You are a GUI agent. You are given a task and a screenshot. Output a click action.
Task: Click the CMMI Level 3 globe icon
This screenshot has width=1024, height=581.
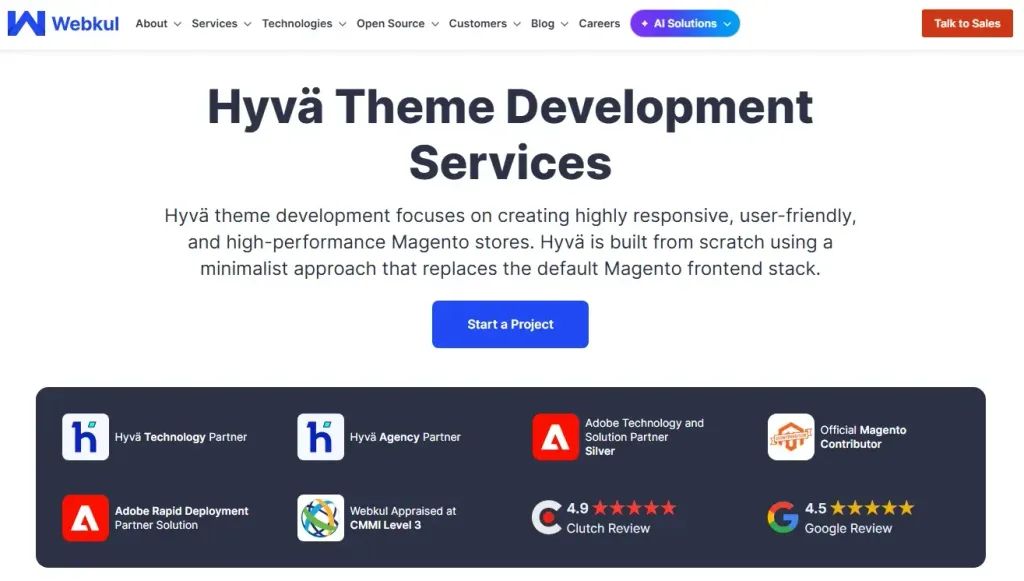[x=321, y=518]
